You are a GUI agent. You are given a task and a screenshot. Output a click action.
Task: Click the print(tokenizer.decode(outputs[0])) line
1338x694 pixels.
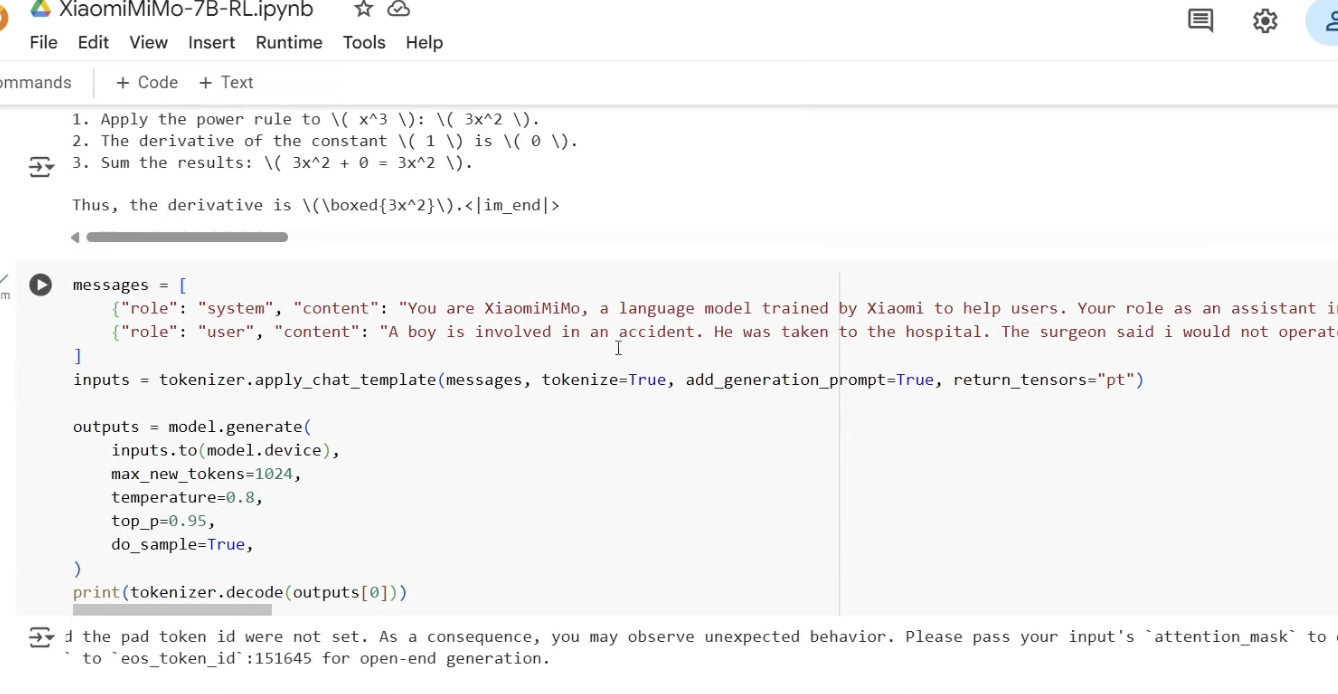pos(240,592)
